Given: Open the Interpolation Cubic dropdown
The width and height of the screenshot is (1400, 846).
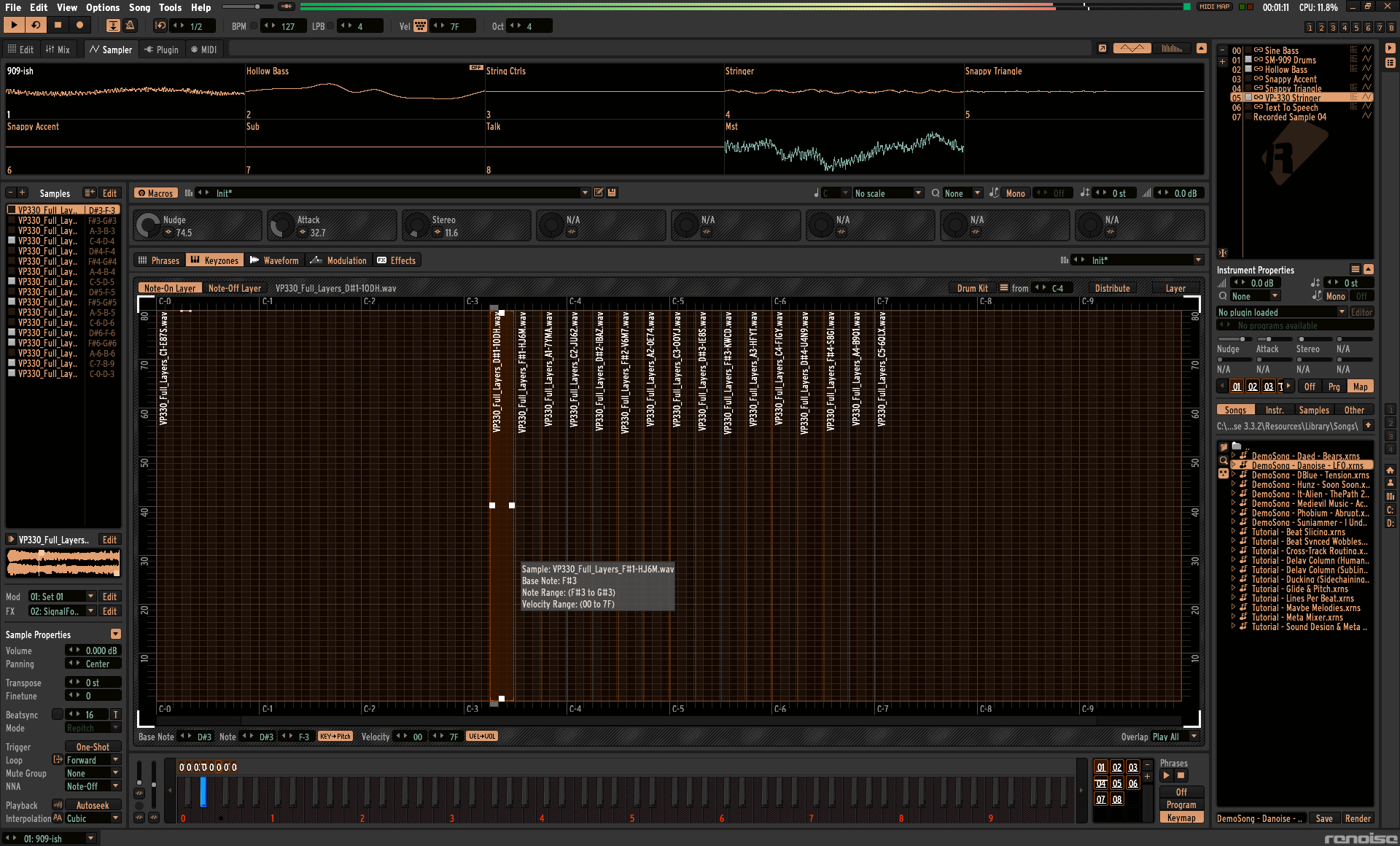Looking at the screenshot, I should 93,818.
